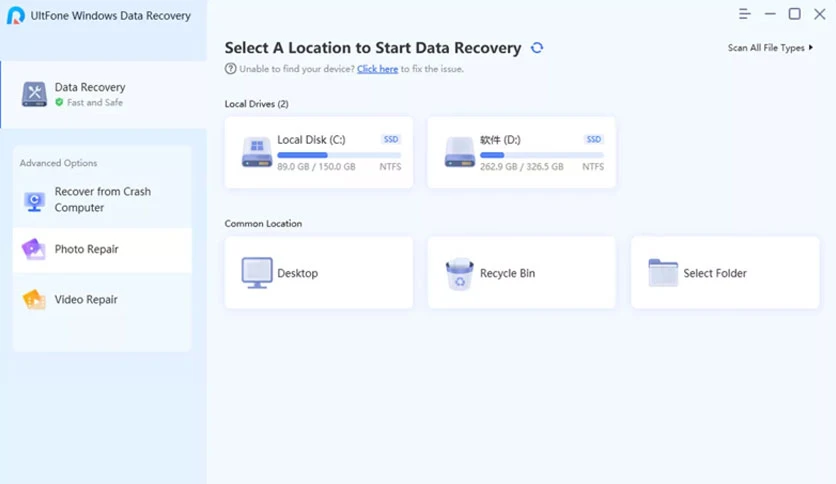
Task: Click the 'UltFone Windows Data Recovery' title text
Action: [x=110, y=16]
